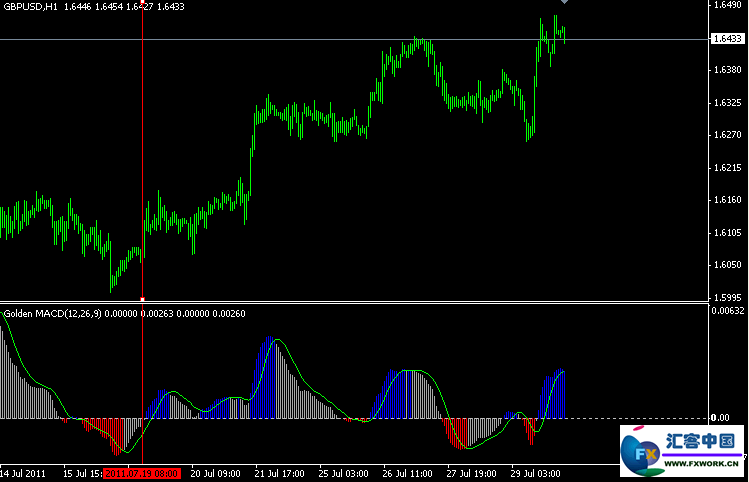The height and width of the screenshot is (482, 749).
Task: Click the 0.00 zero level label on MACD scale
Action: (x=720, y=417)
